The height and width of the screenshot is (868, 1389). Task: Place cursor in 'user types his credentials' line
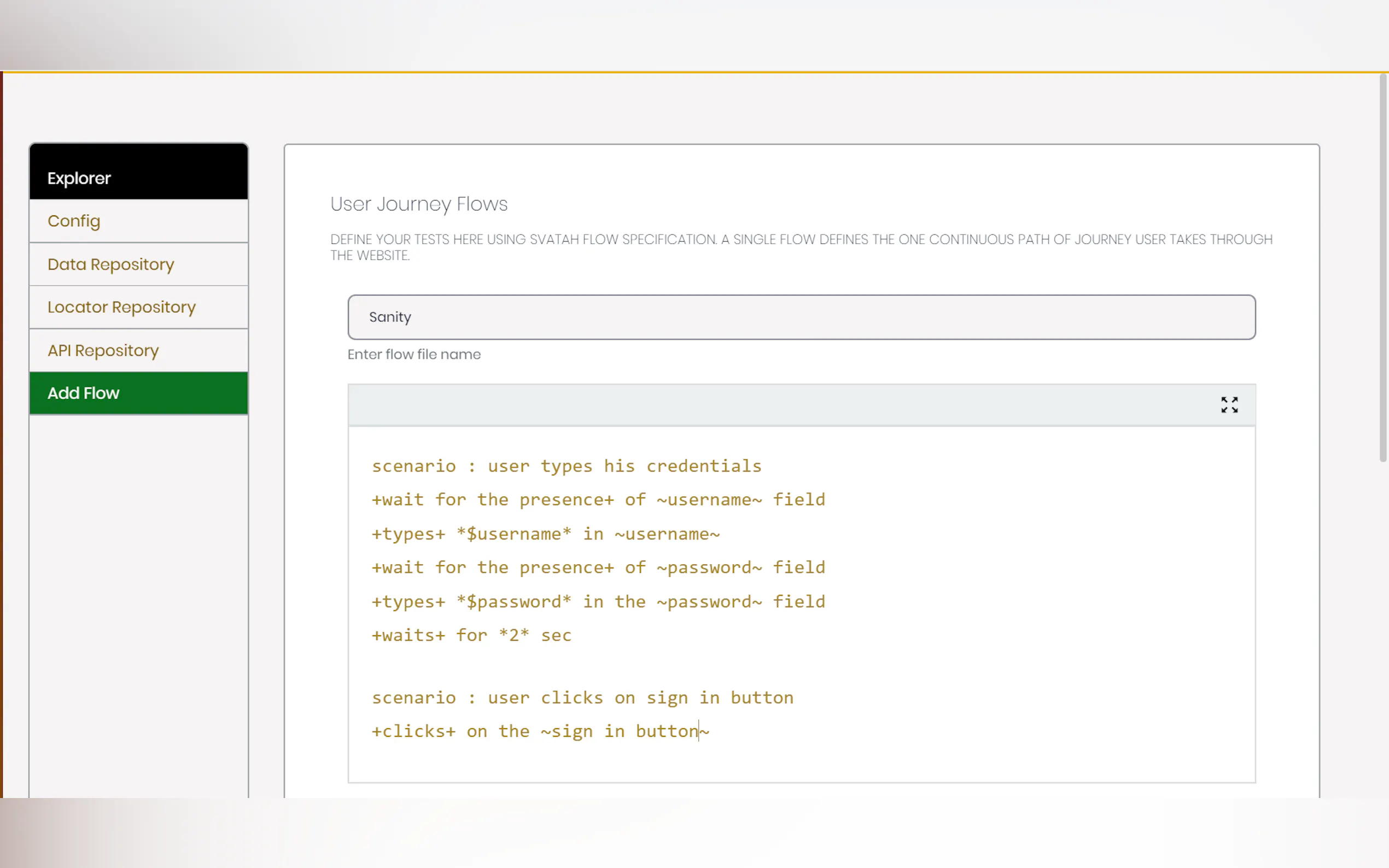click(x=566, y=466)
